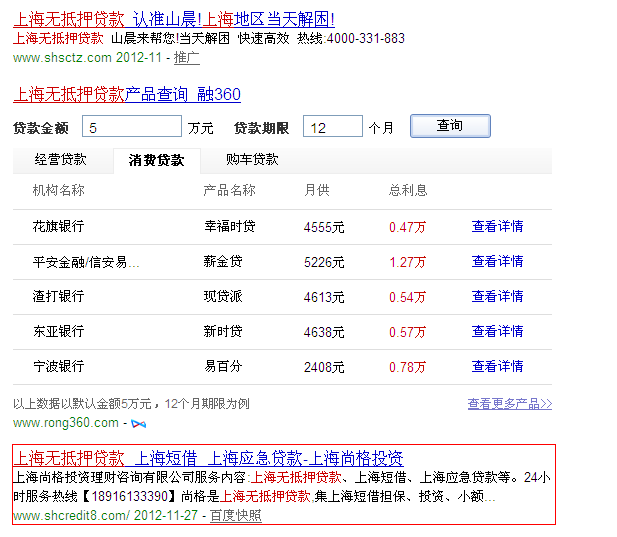Image resolution: width=617 pixels, height=537 pixels.
Task: Click the 推广 link
Action: click(187, 58)
